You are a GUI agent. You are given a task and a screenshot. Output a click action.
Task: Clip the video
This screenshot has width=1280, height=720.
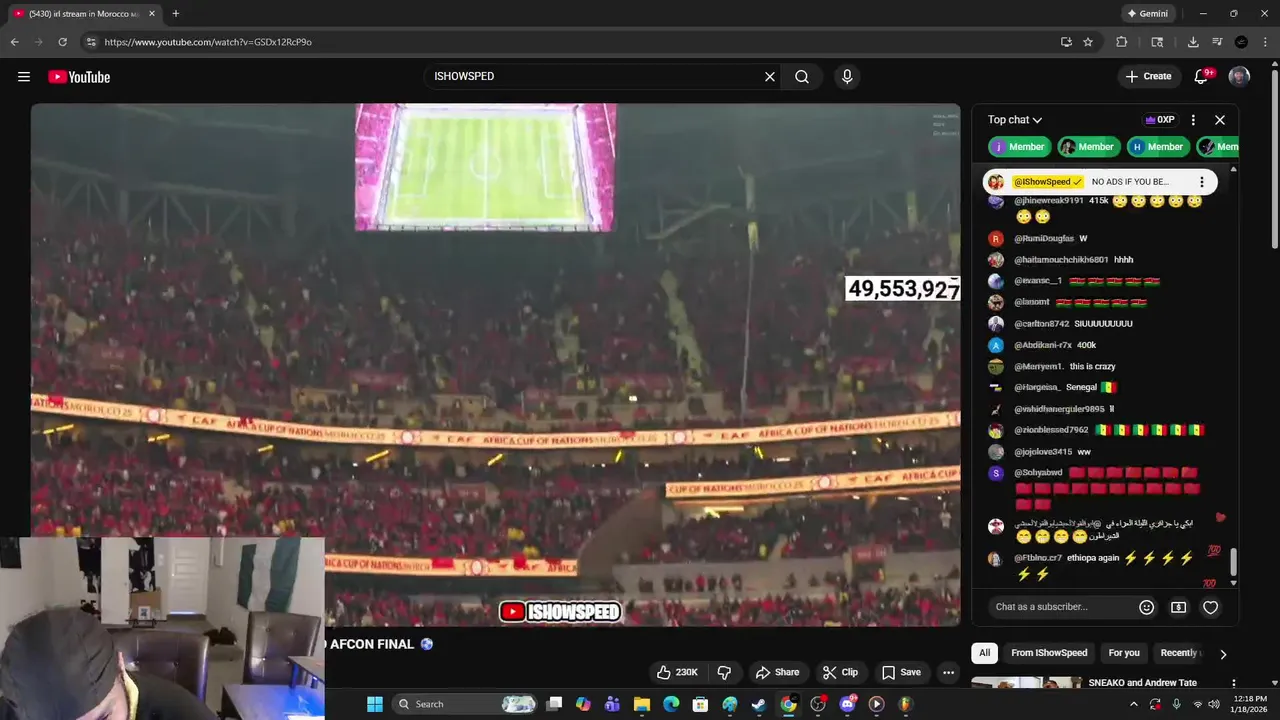(x=840, y=672)
